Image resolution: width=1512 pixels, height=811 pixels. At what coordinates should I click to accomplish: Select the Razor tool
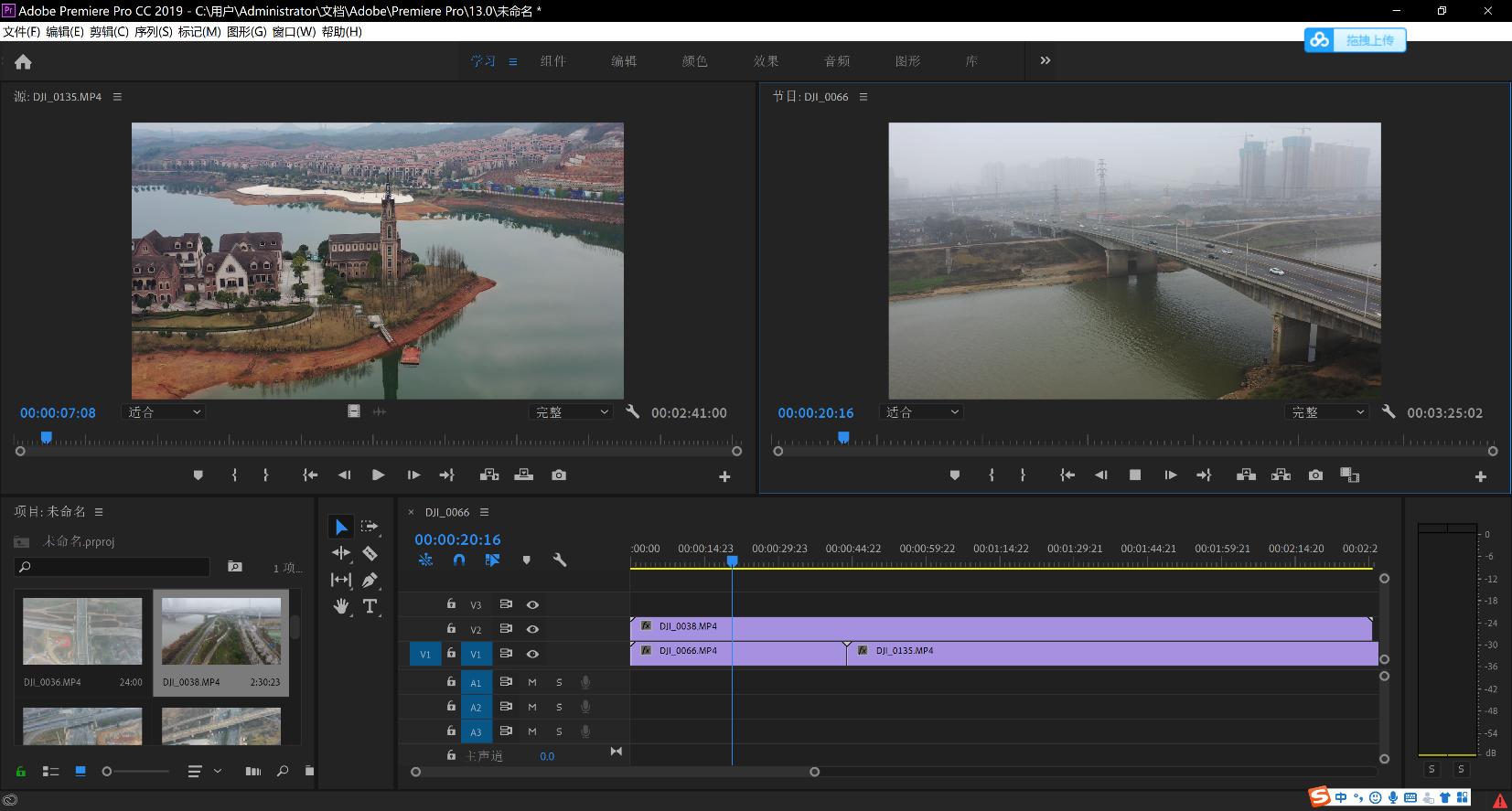point(370,553)
